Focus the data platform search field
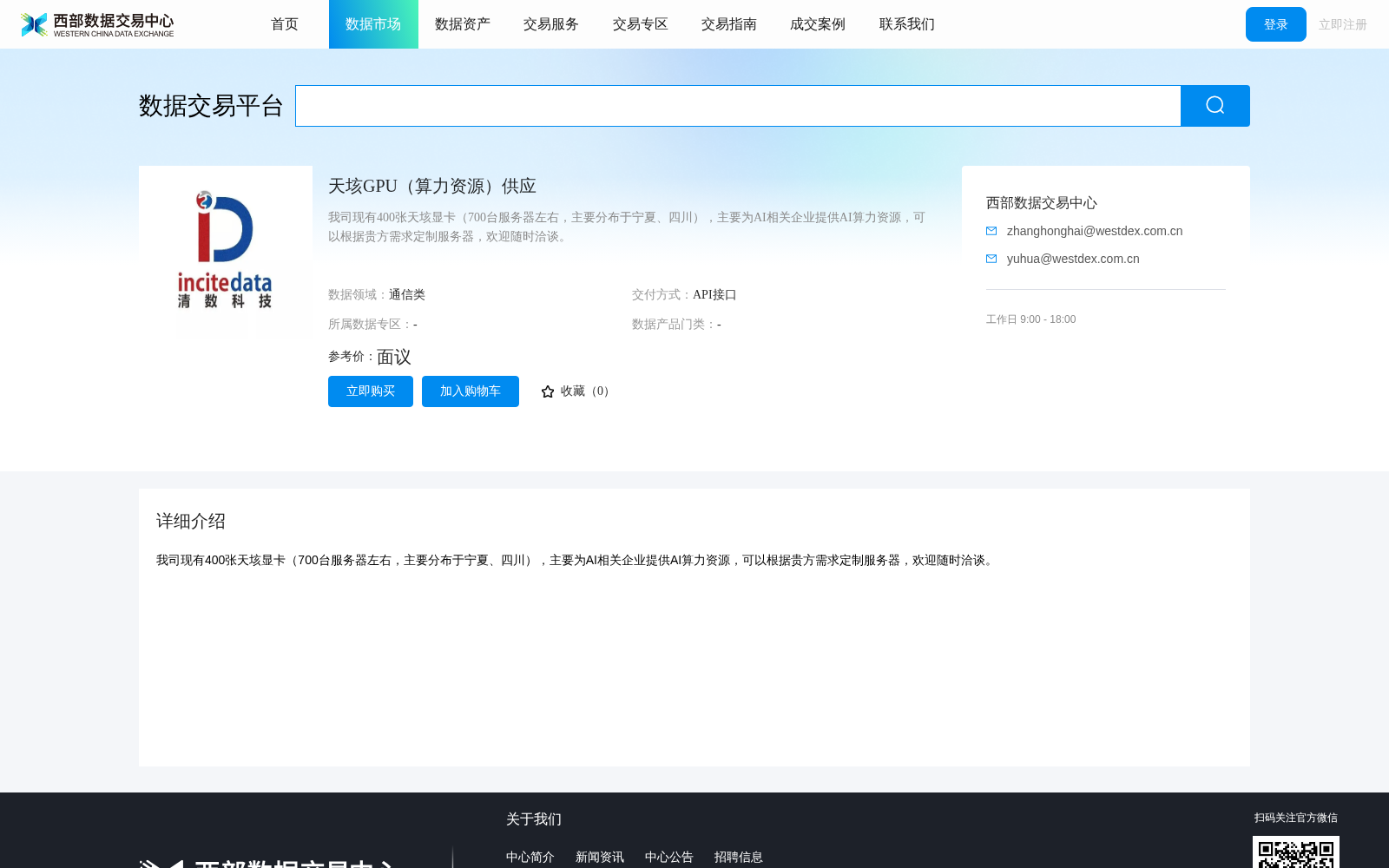The height and width of the screenshot is (868, 1389). [x=738, y=106]
